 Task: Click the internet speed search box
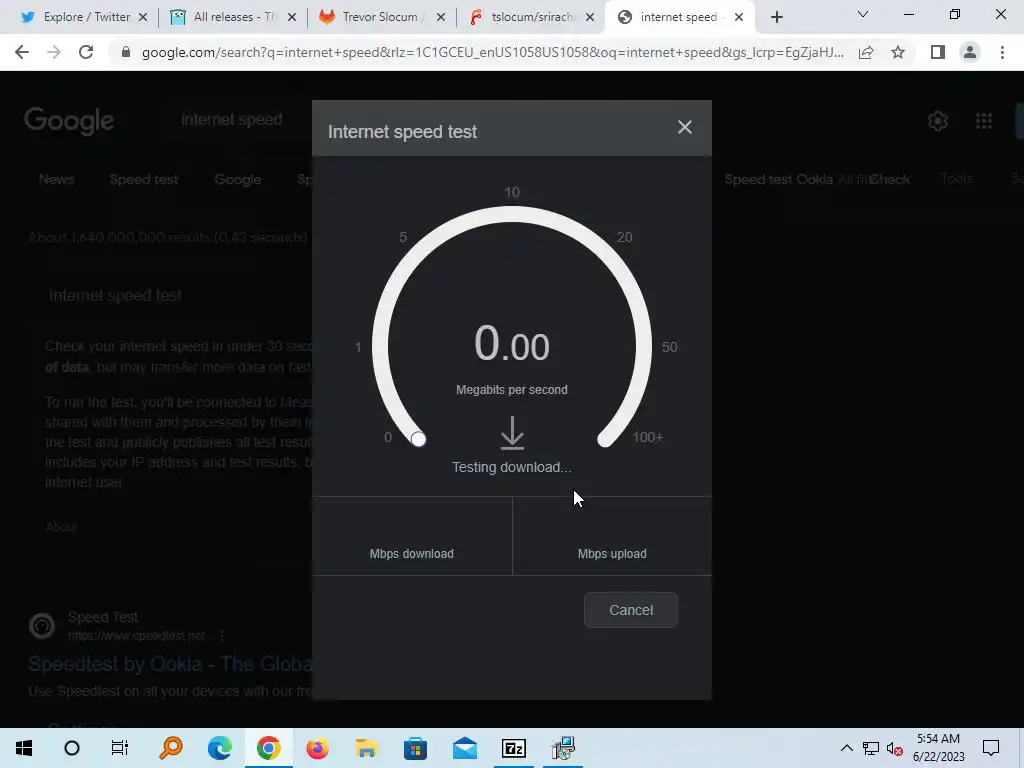click(232, 120)
